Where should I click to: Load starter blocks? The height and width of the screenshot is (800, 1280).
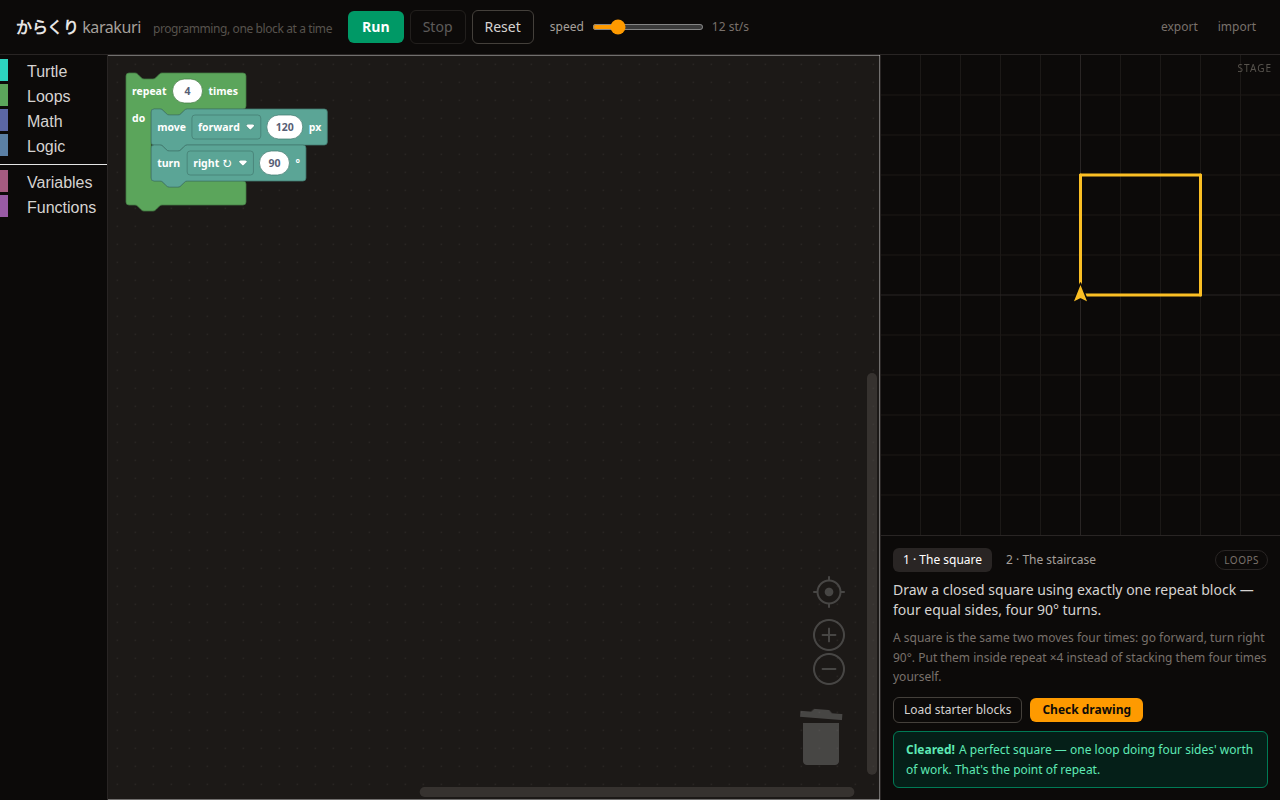[957, 710]
